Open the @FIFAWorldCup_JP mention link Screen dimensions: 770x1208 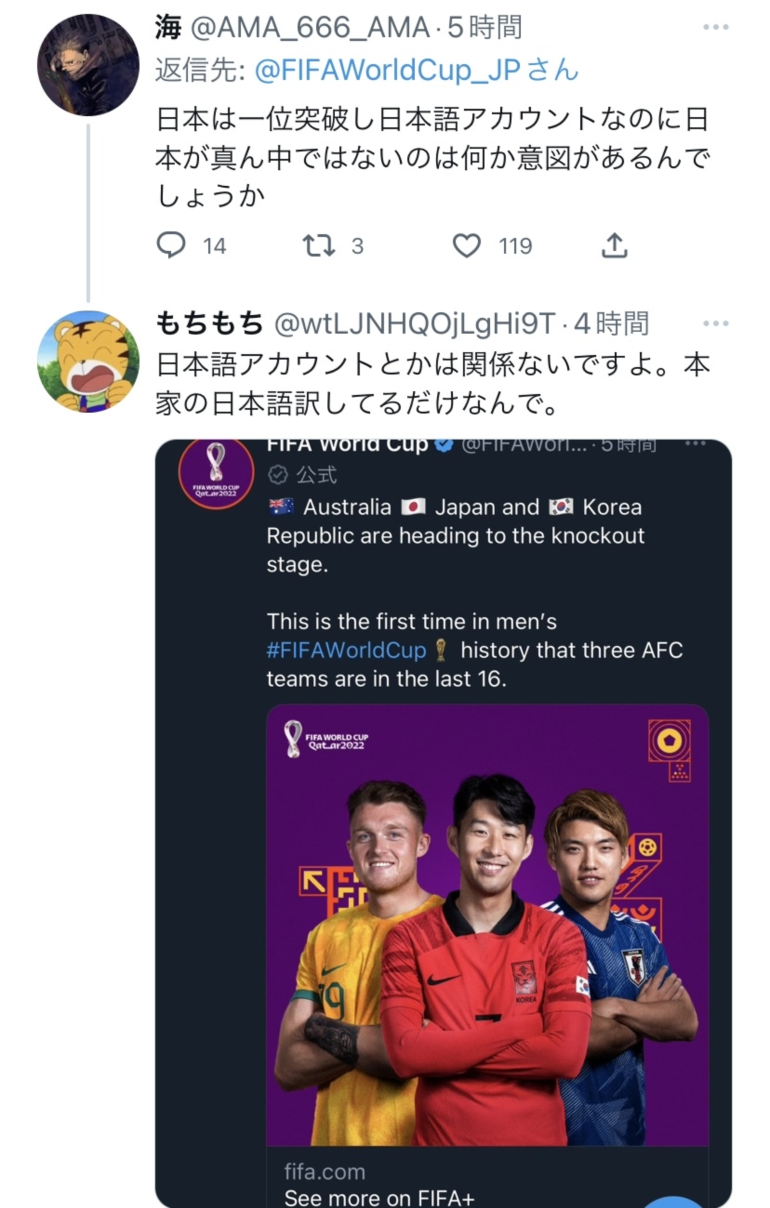(x=416, y=70)
